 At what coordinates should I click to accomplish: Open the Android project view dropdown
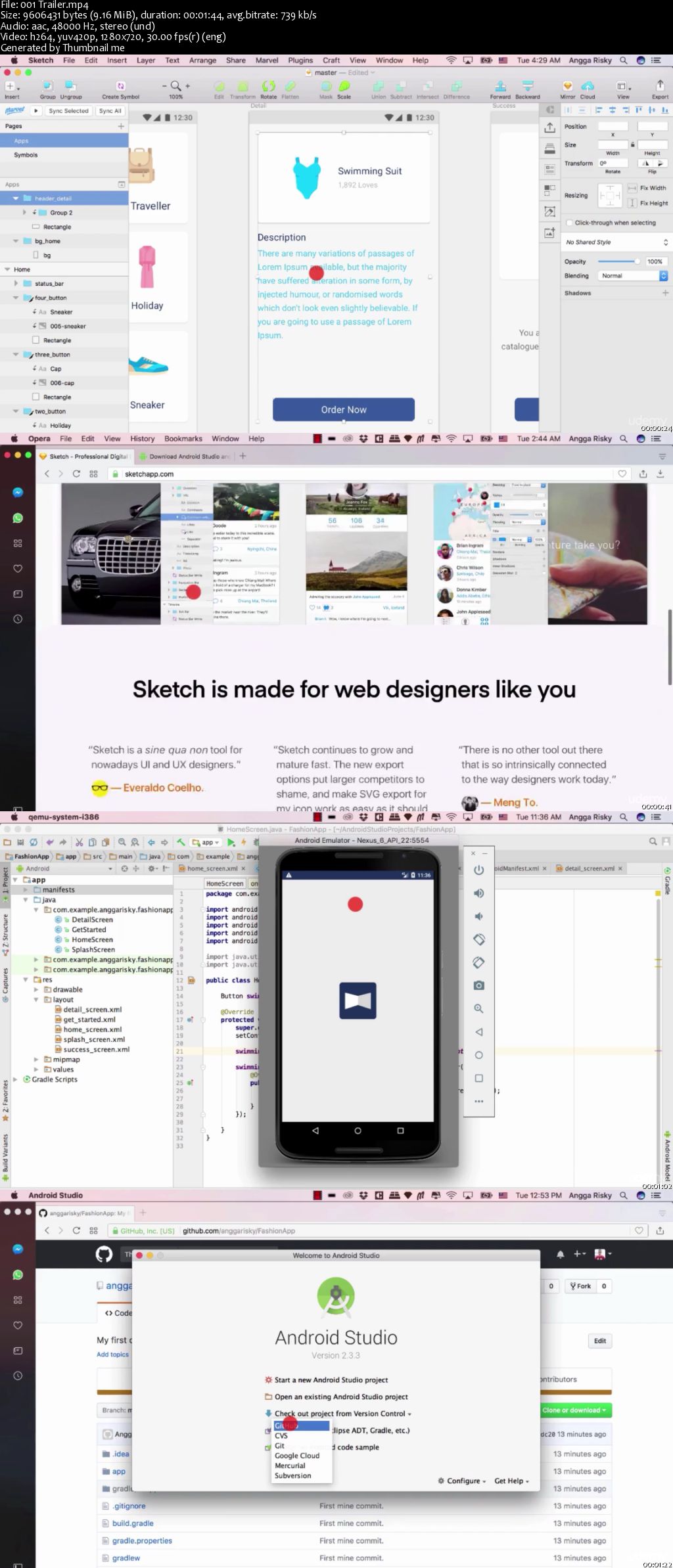pyautogui.click(x=64, y=868)
